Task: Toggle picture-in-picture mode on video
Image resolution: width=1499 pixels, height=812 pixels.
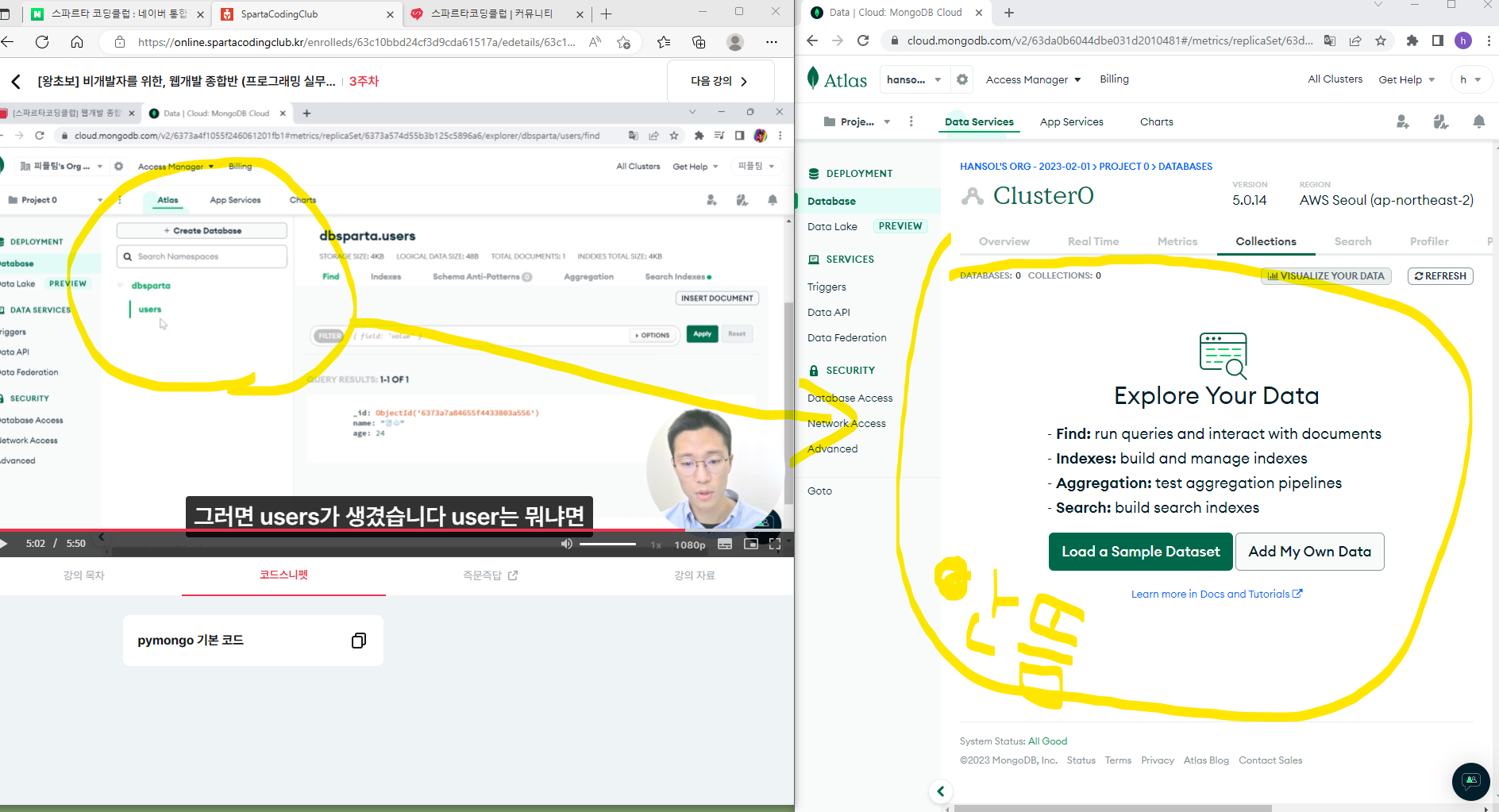Action: [x=750, y=544]
